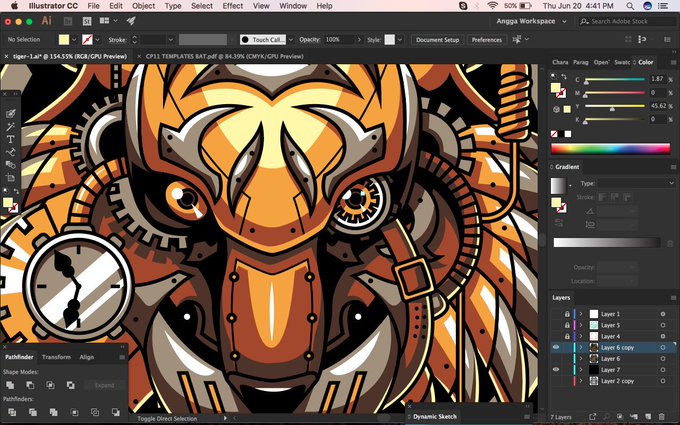Expand Layer 6 copy contents
This screenshot has height=425, width=680.
[x=581, y=347]
